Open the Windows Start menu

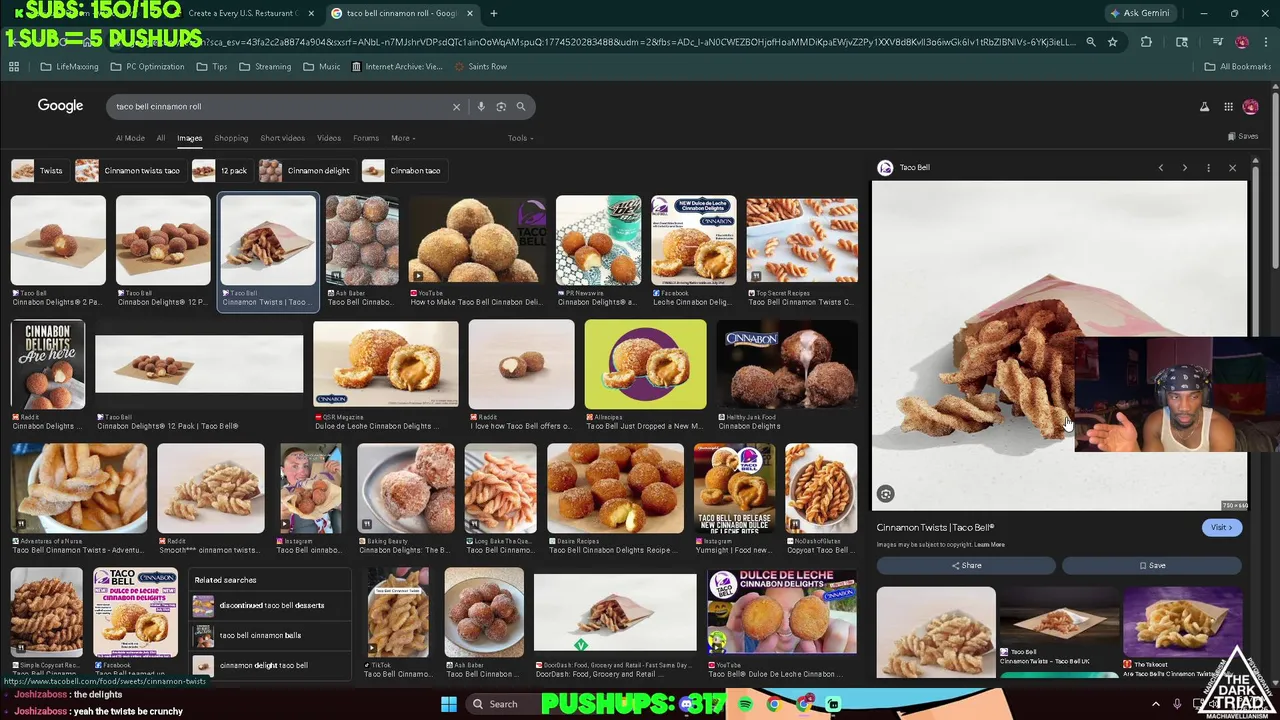448,704
